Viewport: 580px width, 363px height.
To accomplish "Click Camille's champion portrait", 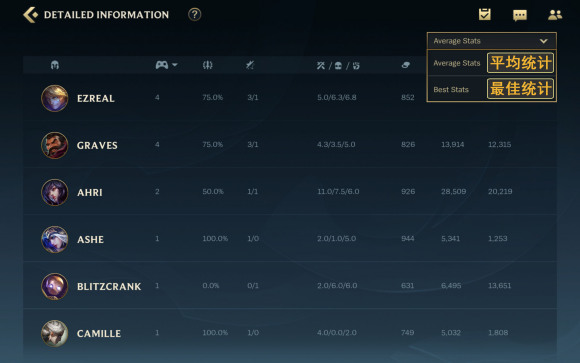I will (54, 333).
